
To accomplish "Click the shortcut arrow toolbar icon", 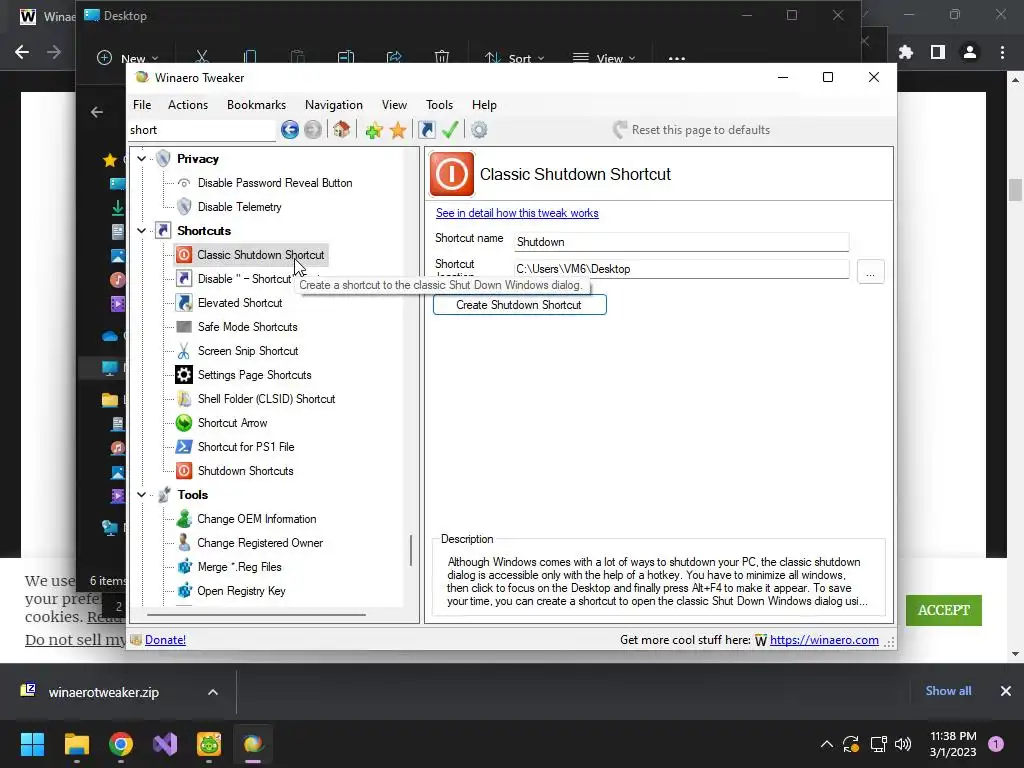I will click(x=427, y=130).
